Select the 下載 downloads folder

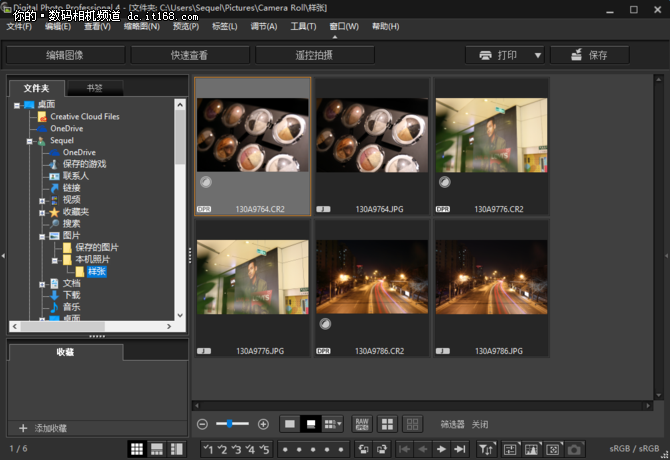[72, 295]
